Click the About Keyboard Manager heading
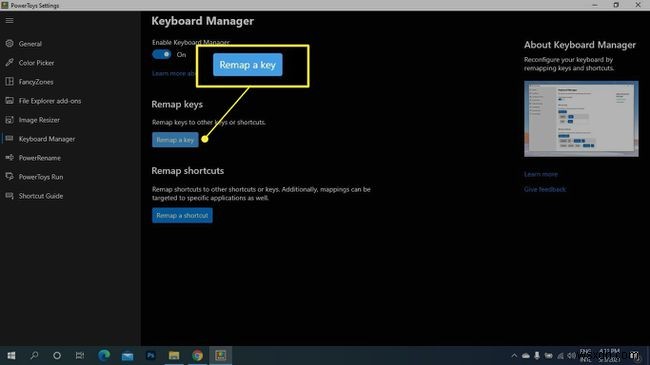 click(580, 45)
